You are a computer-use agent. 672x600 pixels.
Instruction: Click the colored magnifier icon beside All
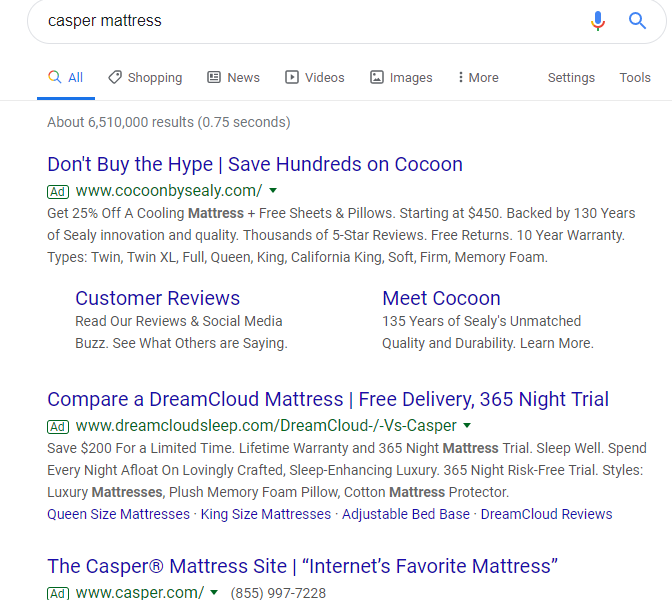point(54,77)
